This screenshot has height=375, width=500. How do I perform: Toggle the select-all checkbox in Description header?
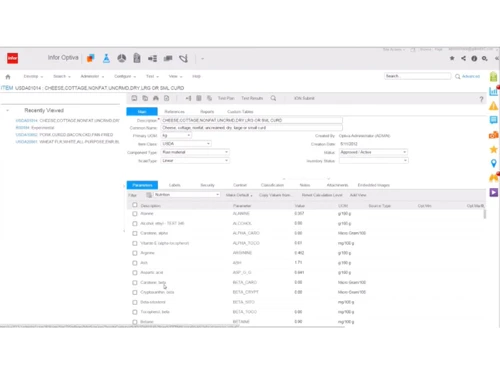point(135,205)
